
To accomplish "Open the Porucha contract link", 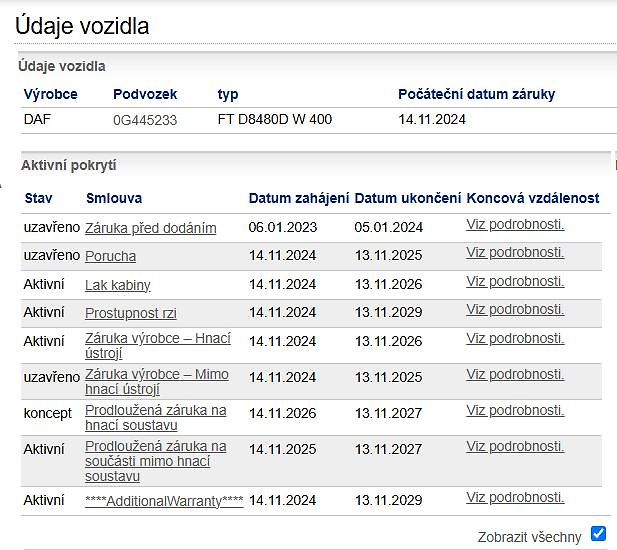I will tap(111, 256).
